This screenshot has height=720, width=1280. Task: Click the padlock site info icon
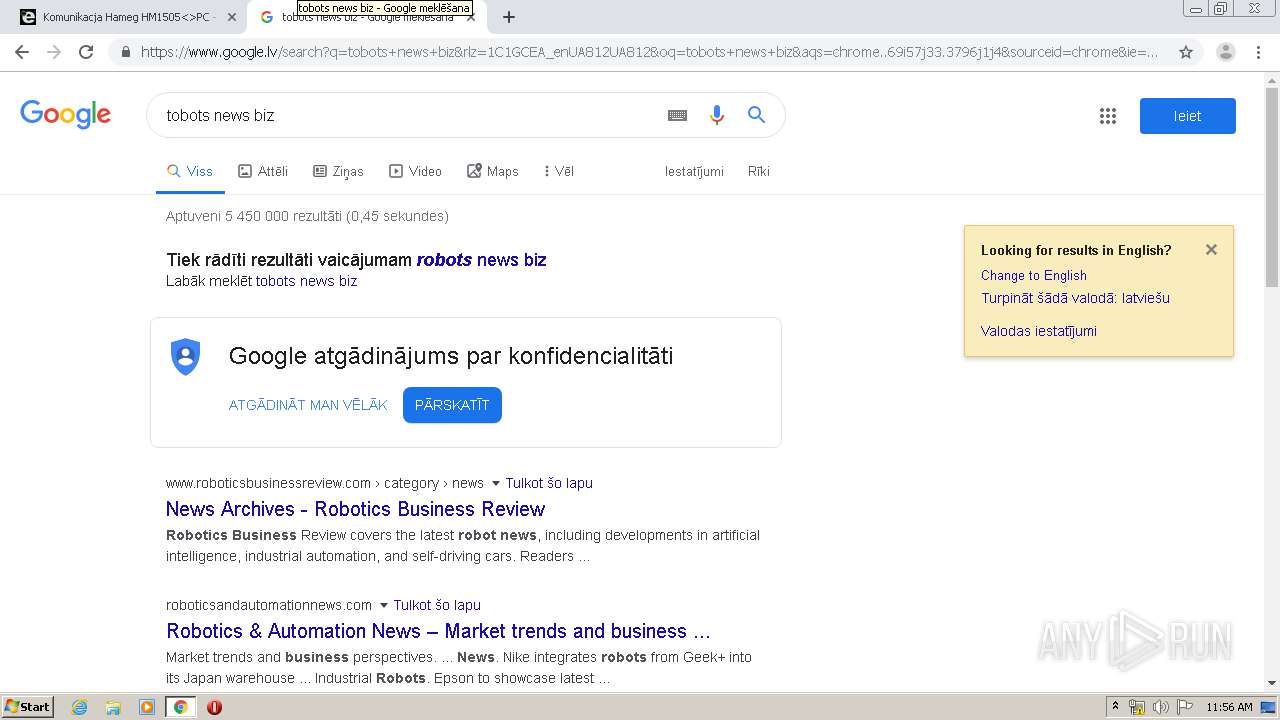tap(126, 52)
